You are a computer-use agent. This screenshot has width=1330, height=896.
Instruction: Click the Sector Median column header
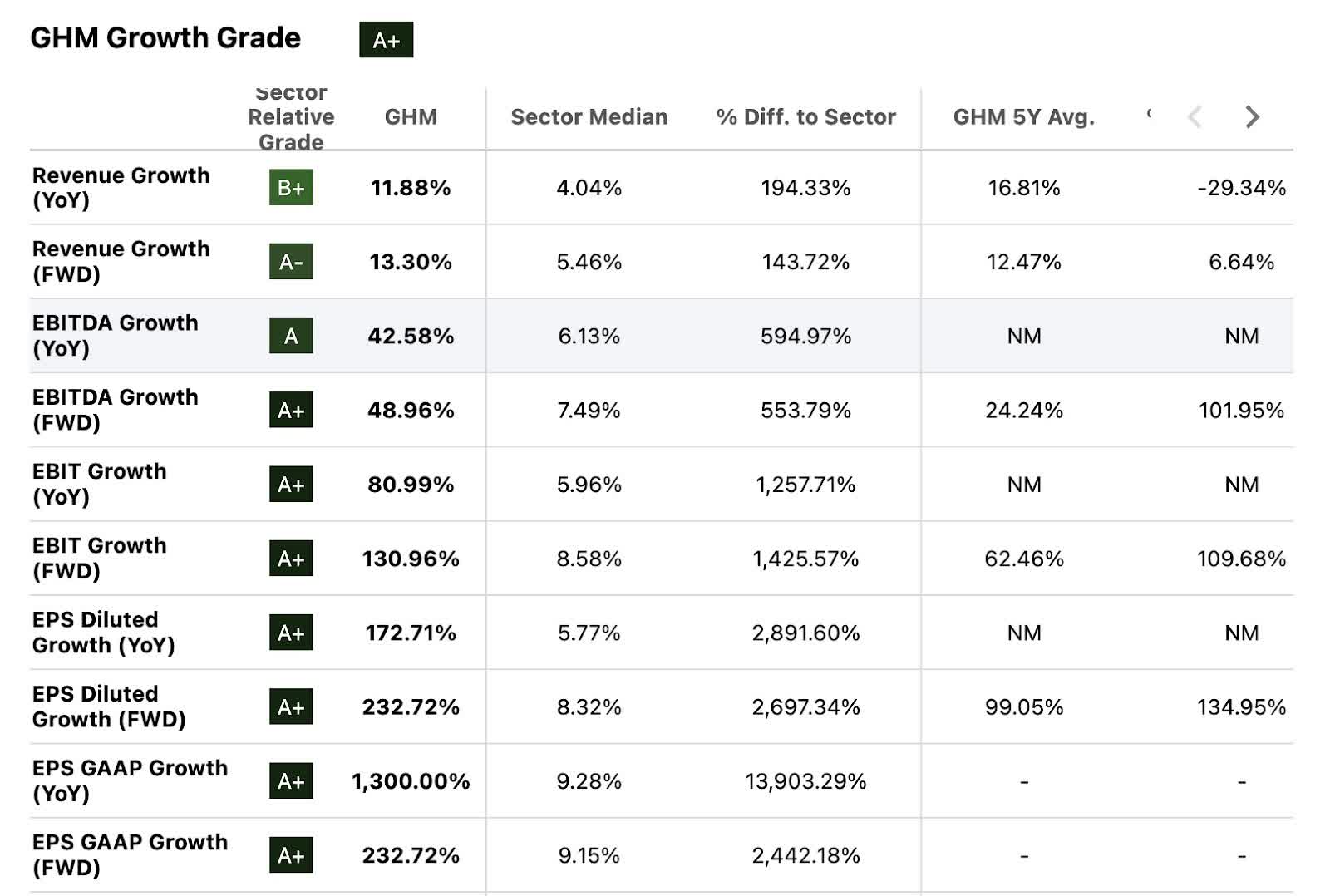pos(589,117)
